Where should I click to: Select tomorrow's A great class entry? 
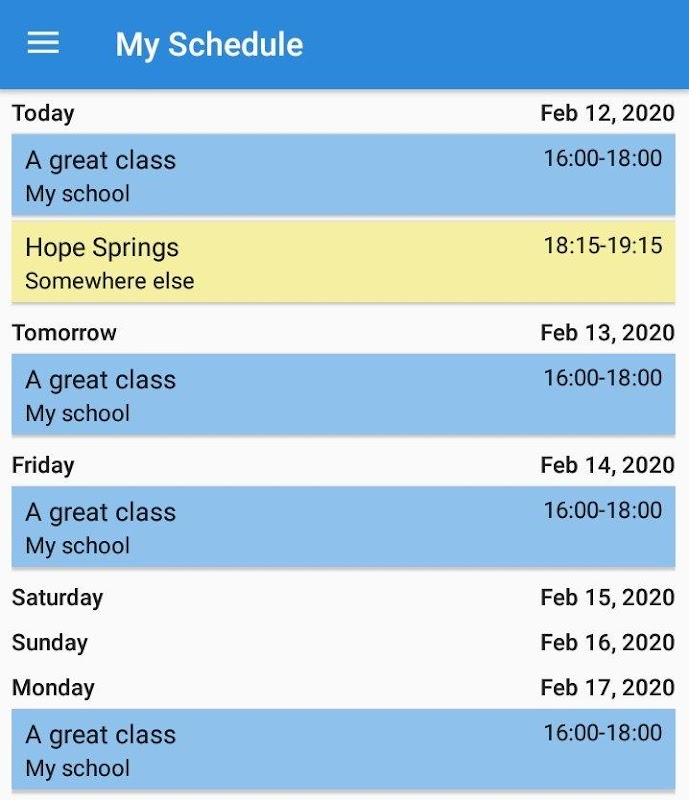(x=343, y=395)
